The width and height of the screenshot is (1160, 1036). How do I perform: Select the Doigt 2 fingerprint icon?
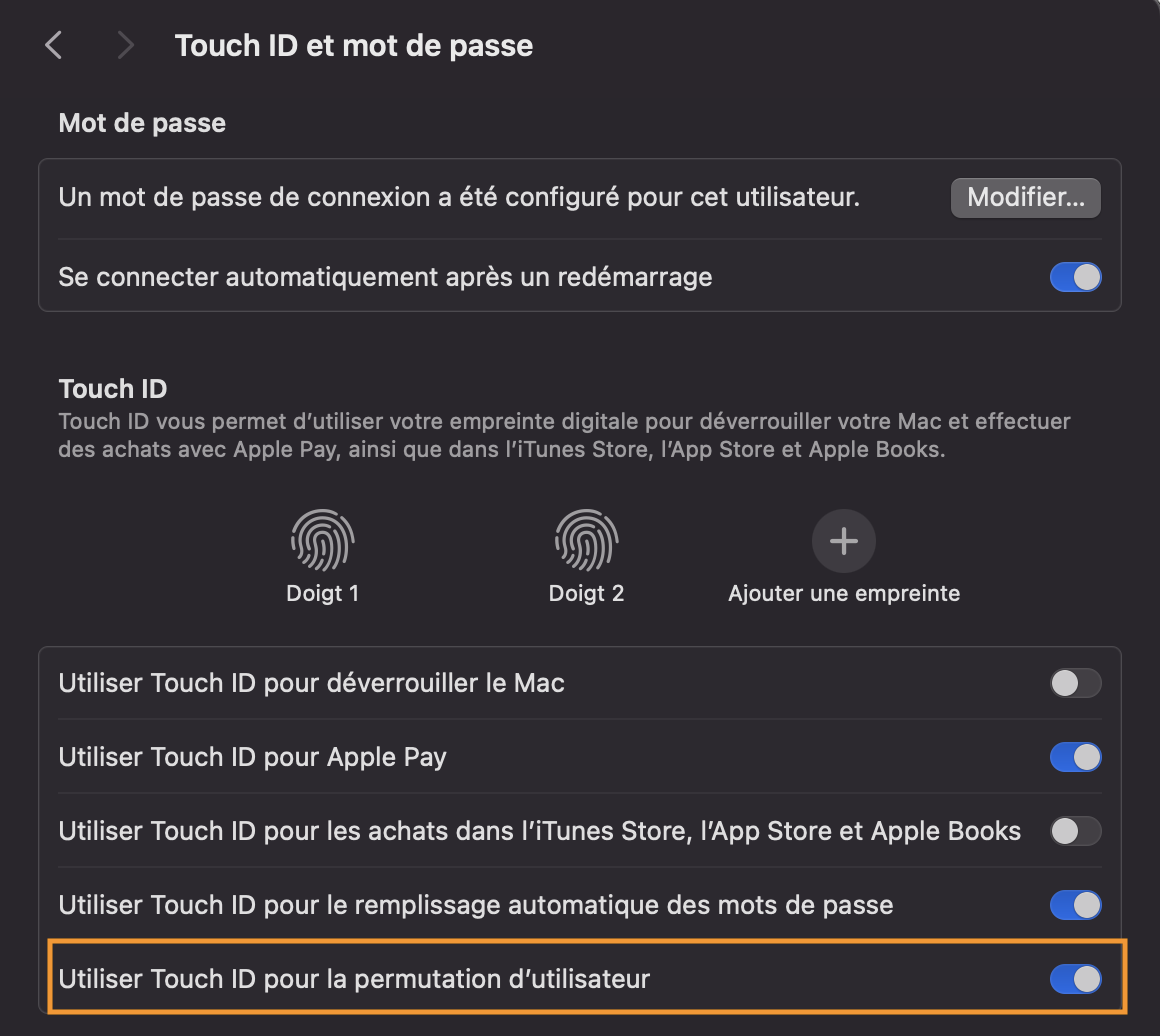[586, 540]
